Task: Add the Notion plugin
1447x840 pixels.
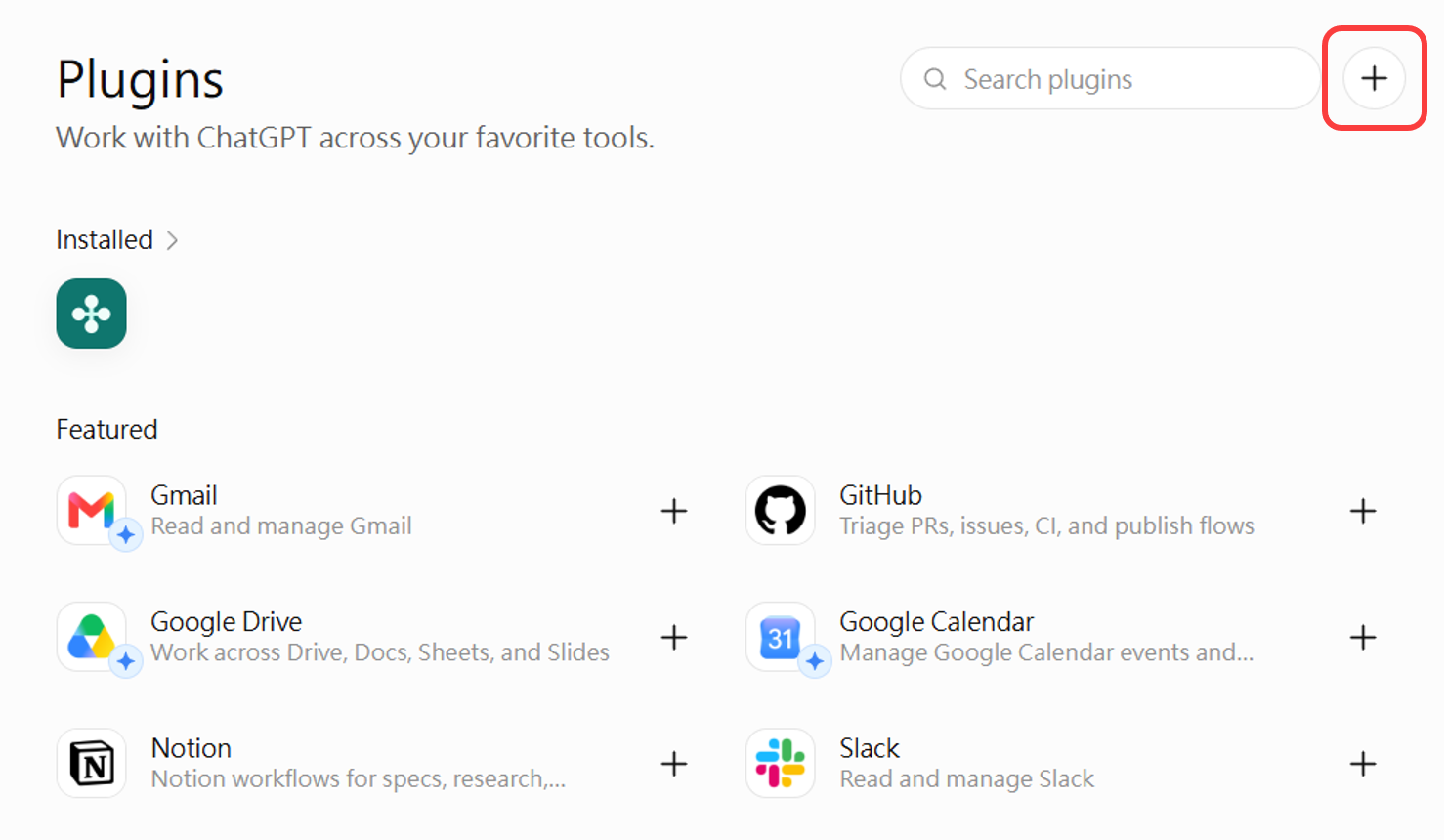Action: click(674, 764)
